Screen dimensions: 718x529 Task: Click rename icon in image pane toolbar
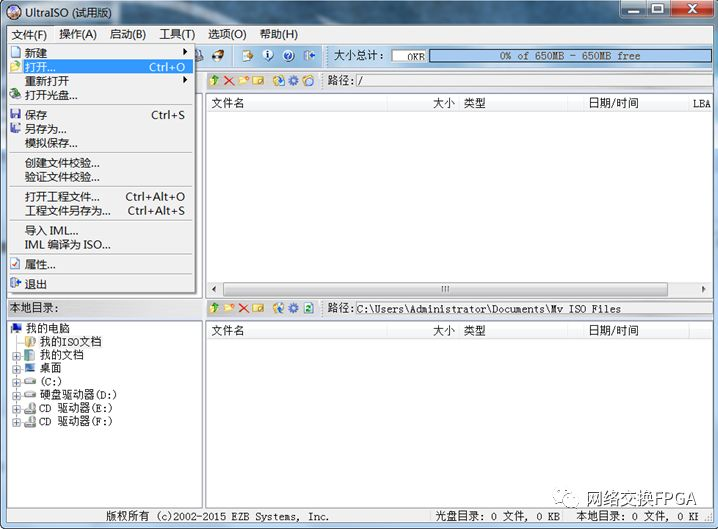coord(258,81)
